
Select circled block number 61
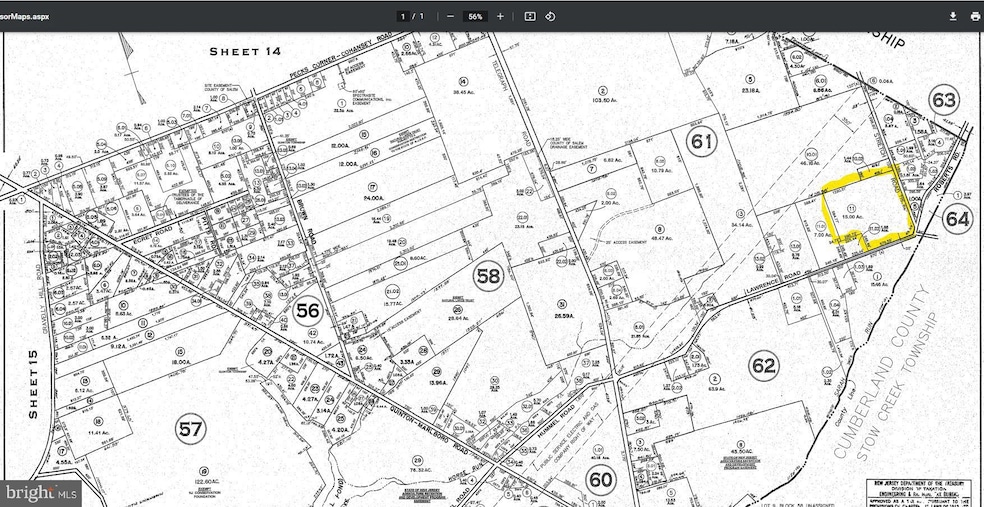[x=702, y=142]
